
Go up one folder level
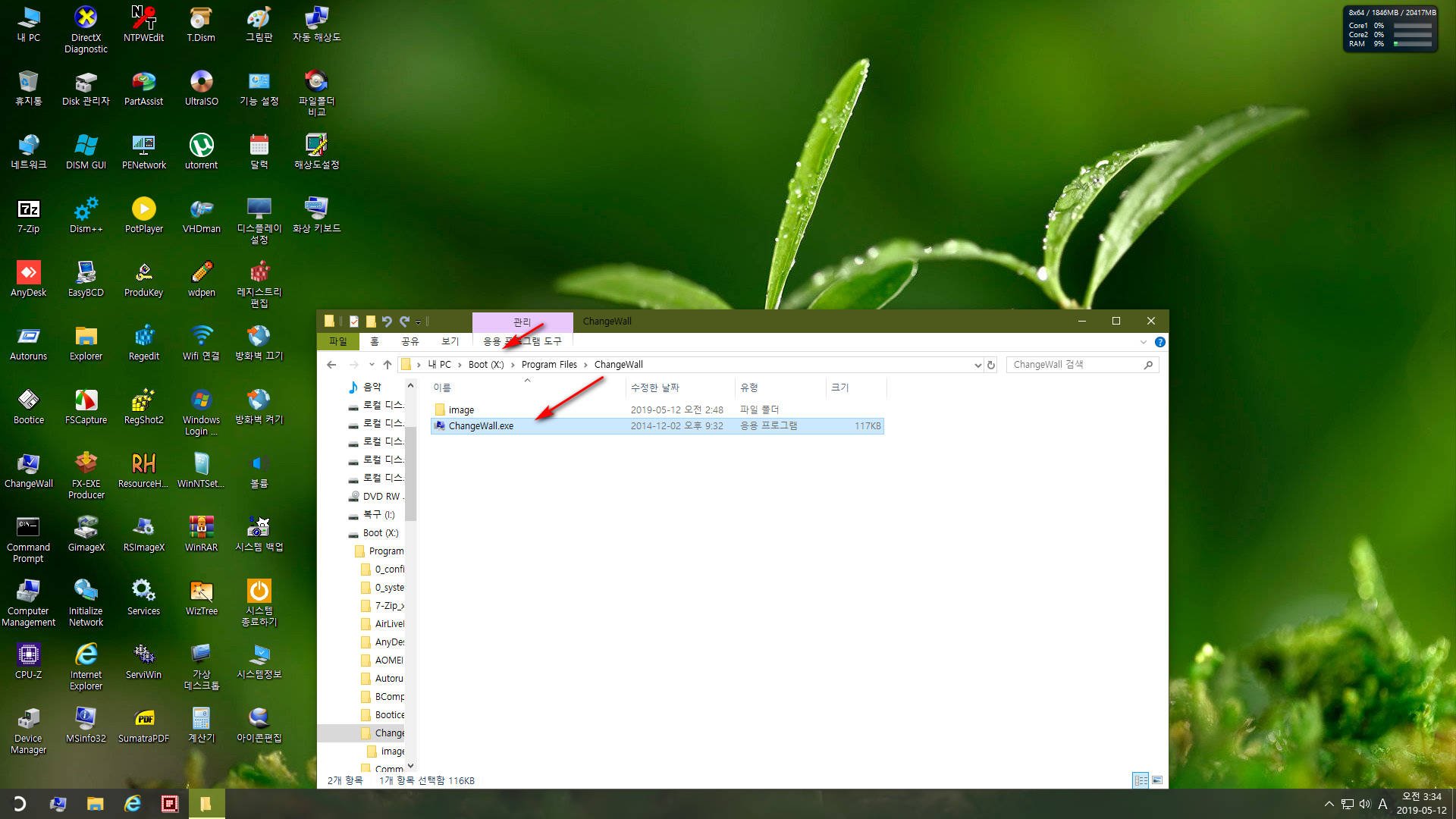coord(388,365)
